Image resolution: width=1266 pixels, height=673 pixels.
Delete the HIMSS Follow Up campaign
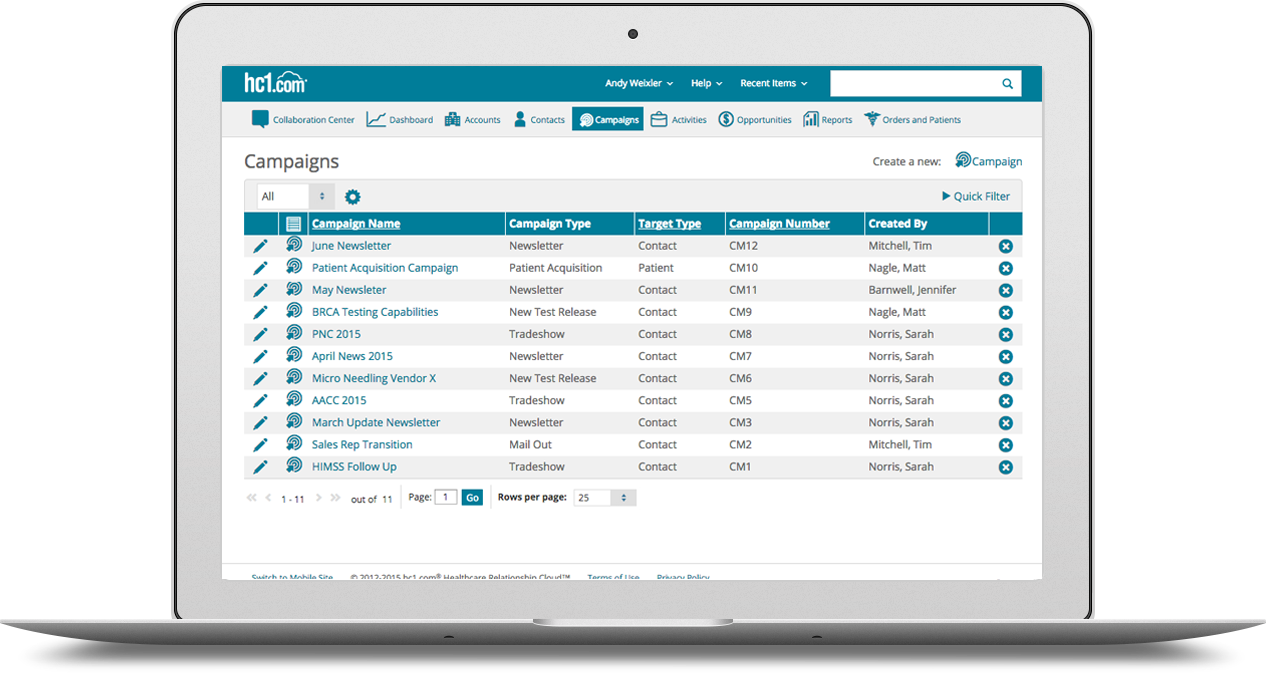click(x=1005, y=467)
